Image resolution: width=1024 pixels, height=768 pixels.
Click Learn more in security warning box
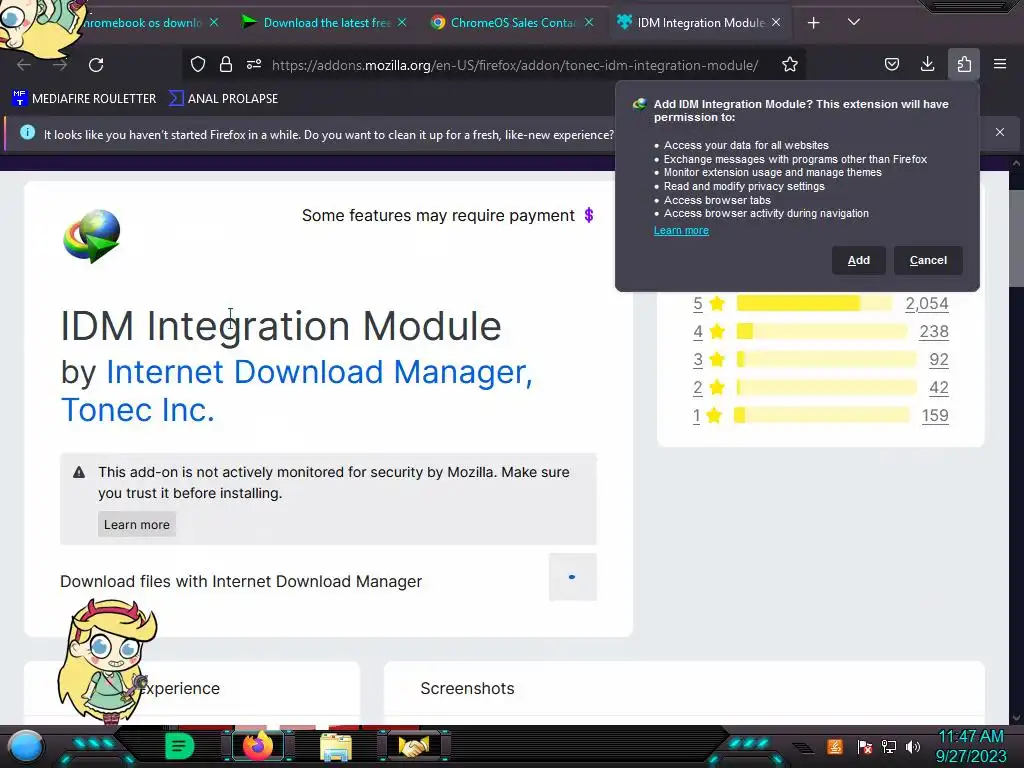click(136, 524)
